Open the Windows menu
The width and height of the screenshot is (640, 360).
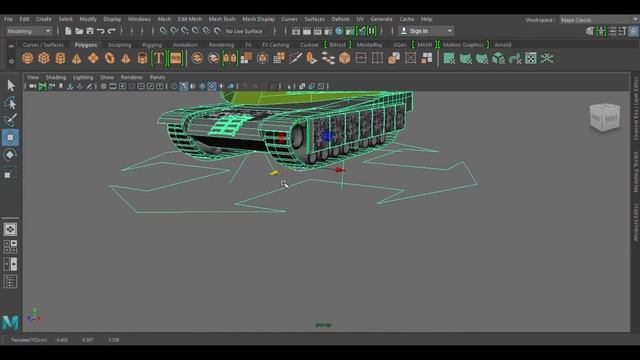(x=139, y=19)
